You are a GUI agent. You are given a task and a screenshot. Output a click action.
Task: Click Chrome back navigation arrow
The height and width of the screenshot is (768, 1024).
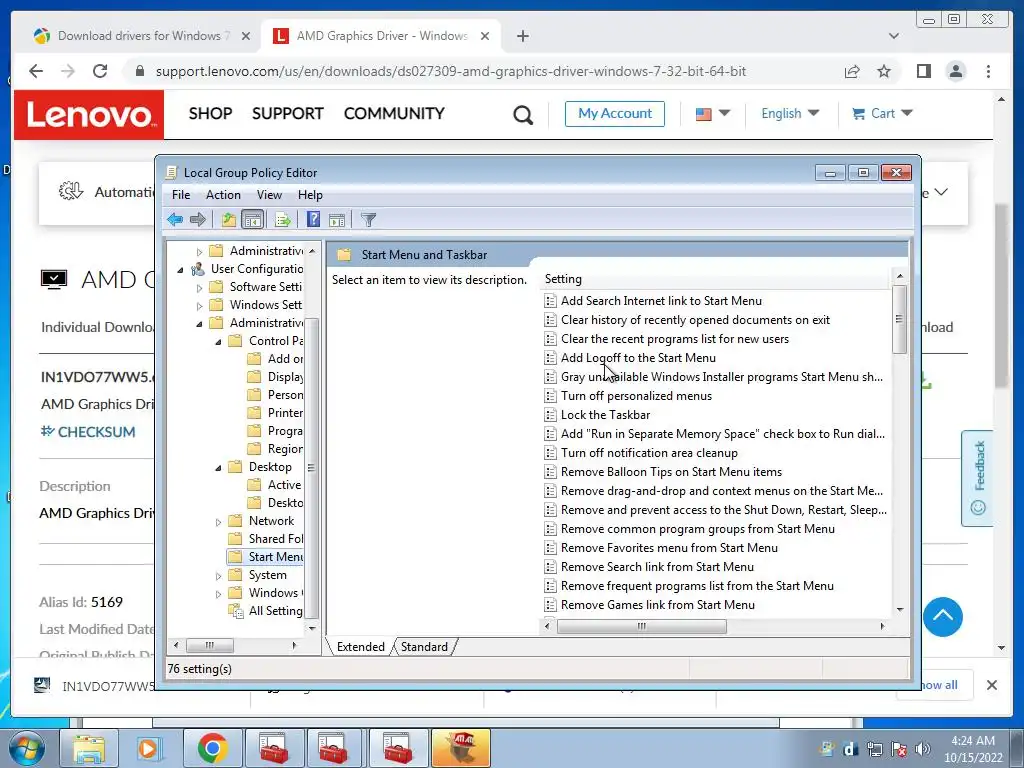click(x=36, y=71)
